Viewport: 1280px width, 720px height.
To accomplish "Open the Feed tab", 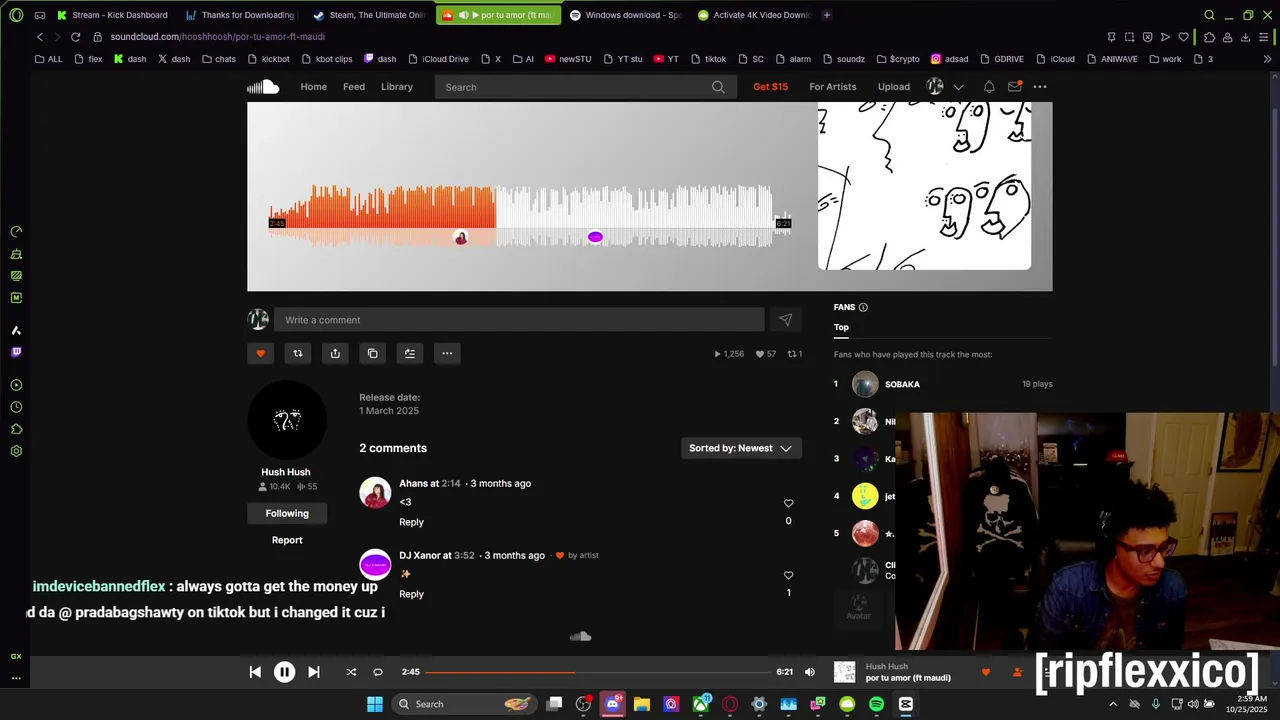I will pyautogui.click(x=354, y=87).
